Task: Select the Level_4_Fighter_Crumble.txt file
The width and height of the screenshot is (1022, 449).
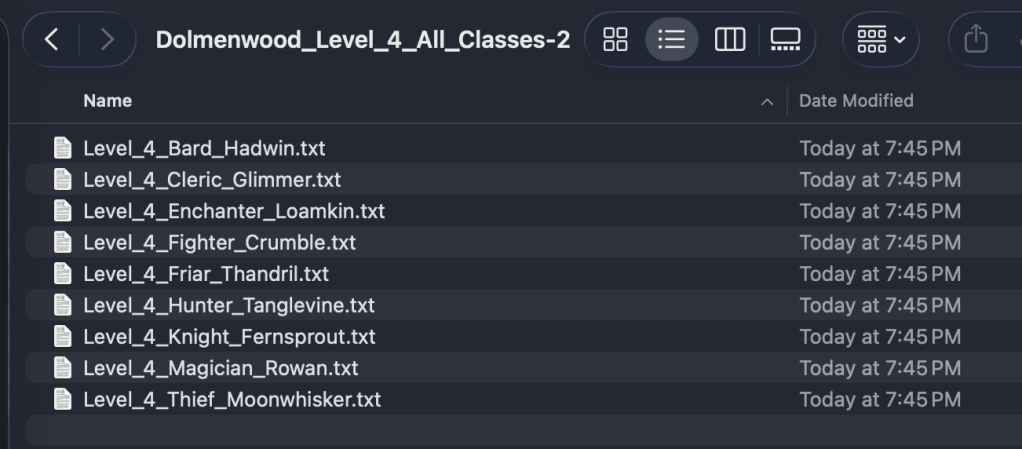Action: pos(219,243)
